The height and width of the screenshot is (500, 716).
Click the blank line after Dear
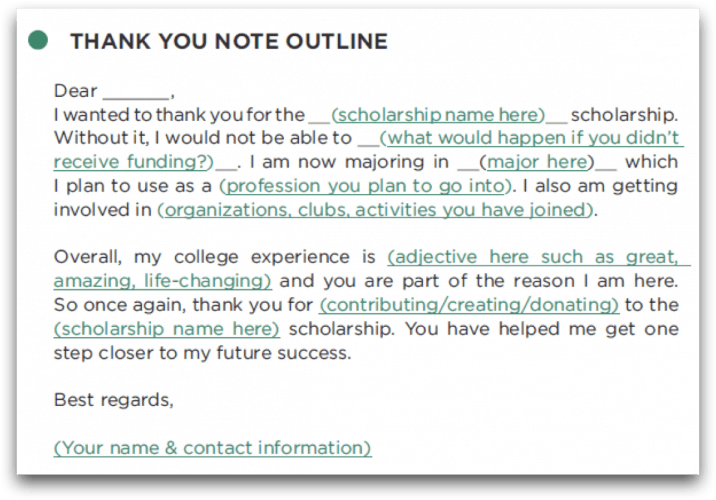pyautogui.click(x=136, y=92)
